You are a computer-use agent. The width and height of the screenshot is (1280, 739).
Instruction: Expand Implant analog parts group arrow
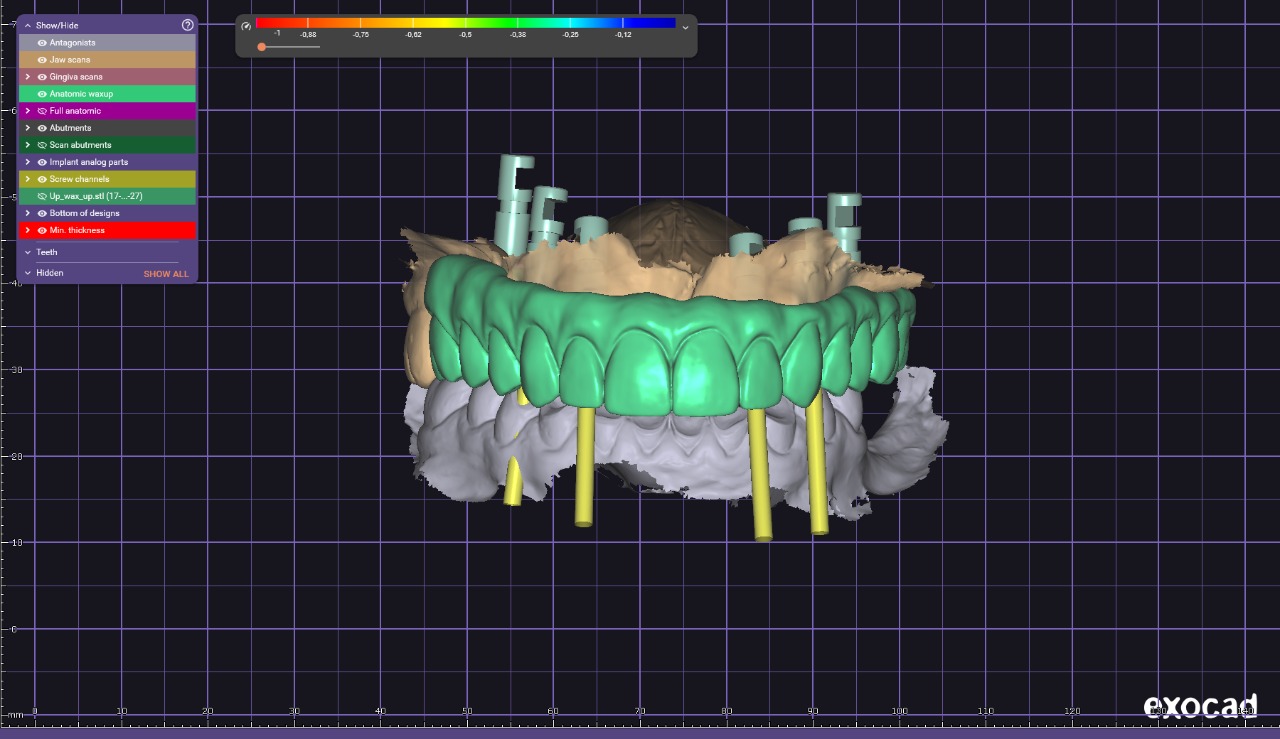28,162
